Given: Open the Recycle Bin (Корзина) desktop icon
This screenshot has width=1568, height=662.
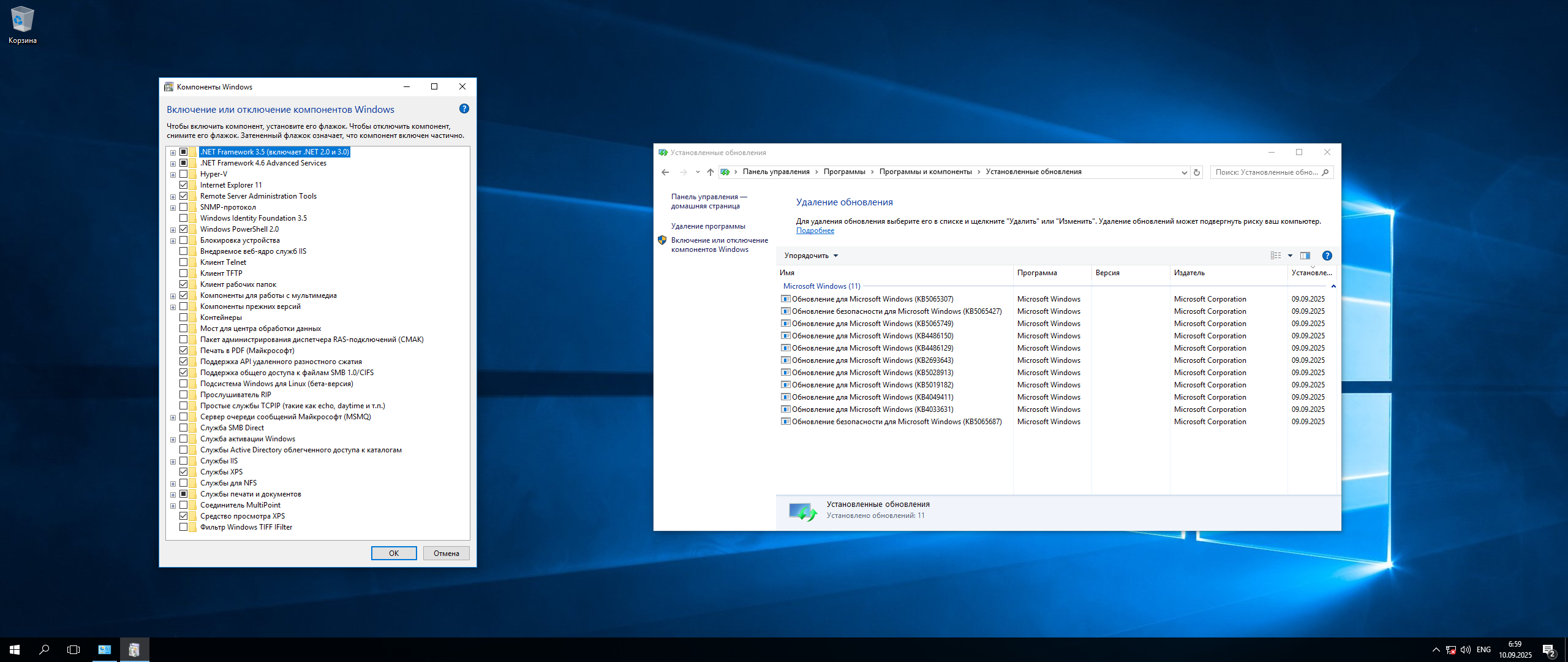Looking at the screenshot, I should pyautogui.click(x=23, y=25).
